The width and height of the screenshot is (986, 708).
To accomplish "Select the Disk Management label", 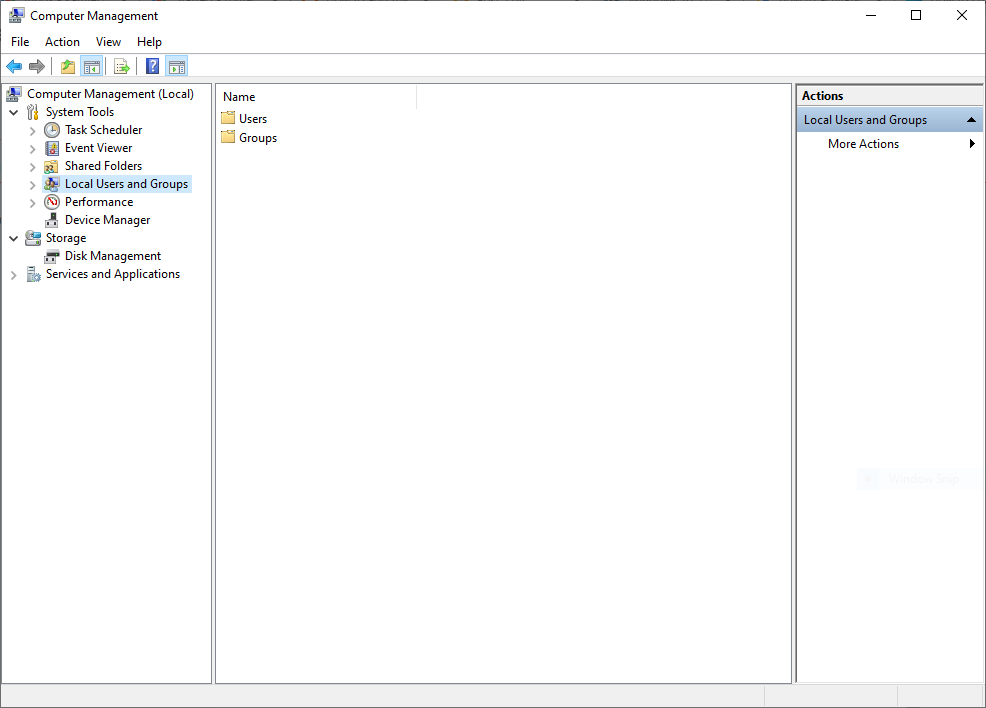I will [113, 256].
